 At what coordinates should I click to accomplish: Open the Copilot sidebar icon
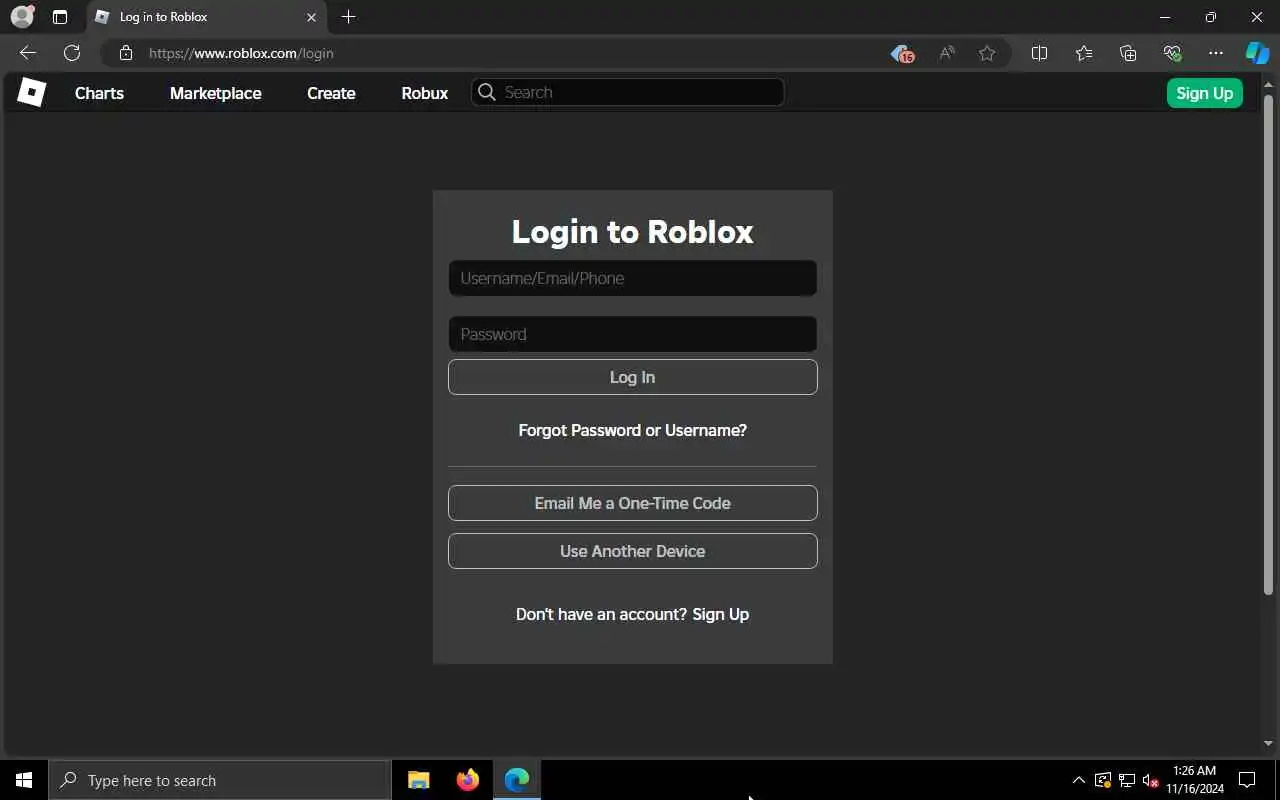pos(1257,53)
